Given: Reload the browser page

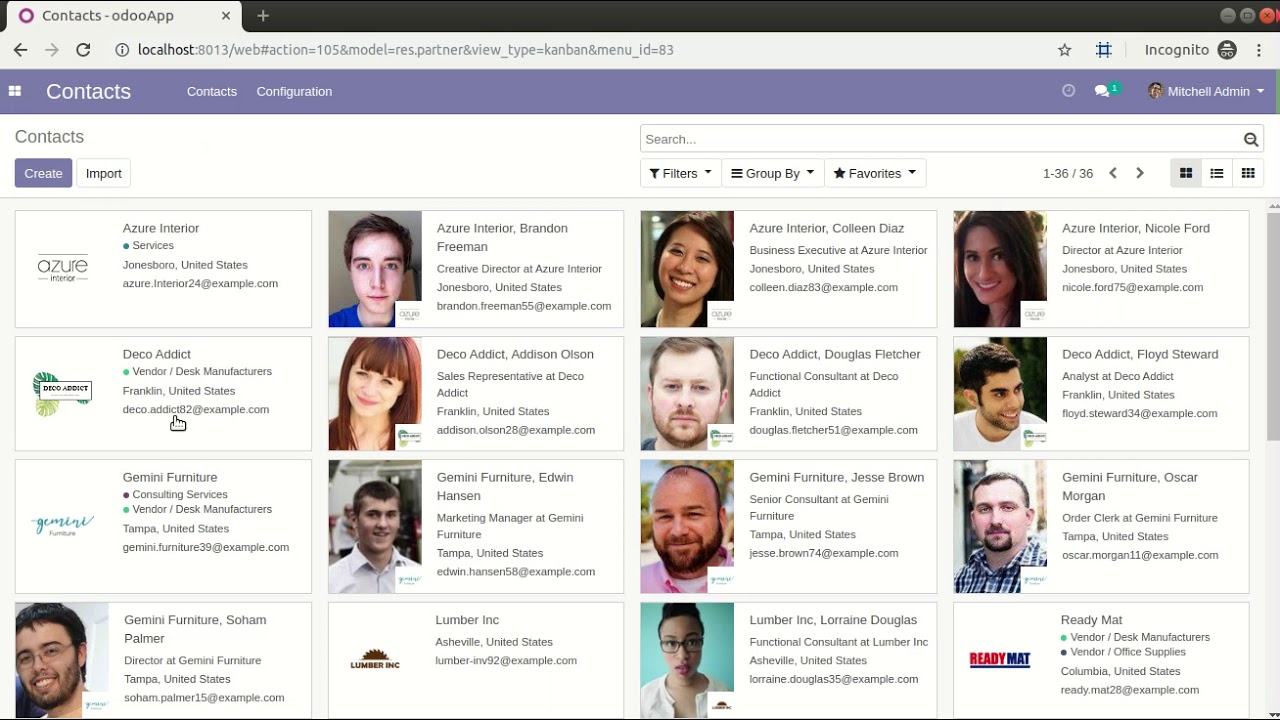Looking at the screenshot, I should pos(83,50).
